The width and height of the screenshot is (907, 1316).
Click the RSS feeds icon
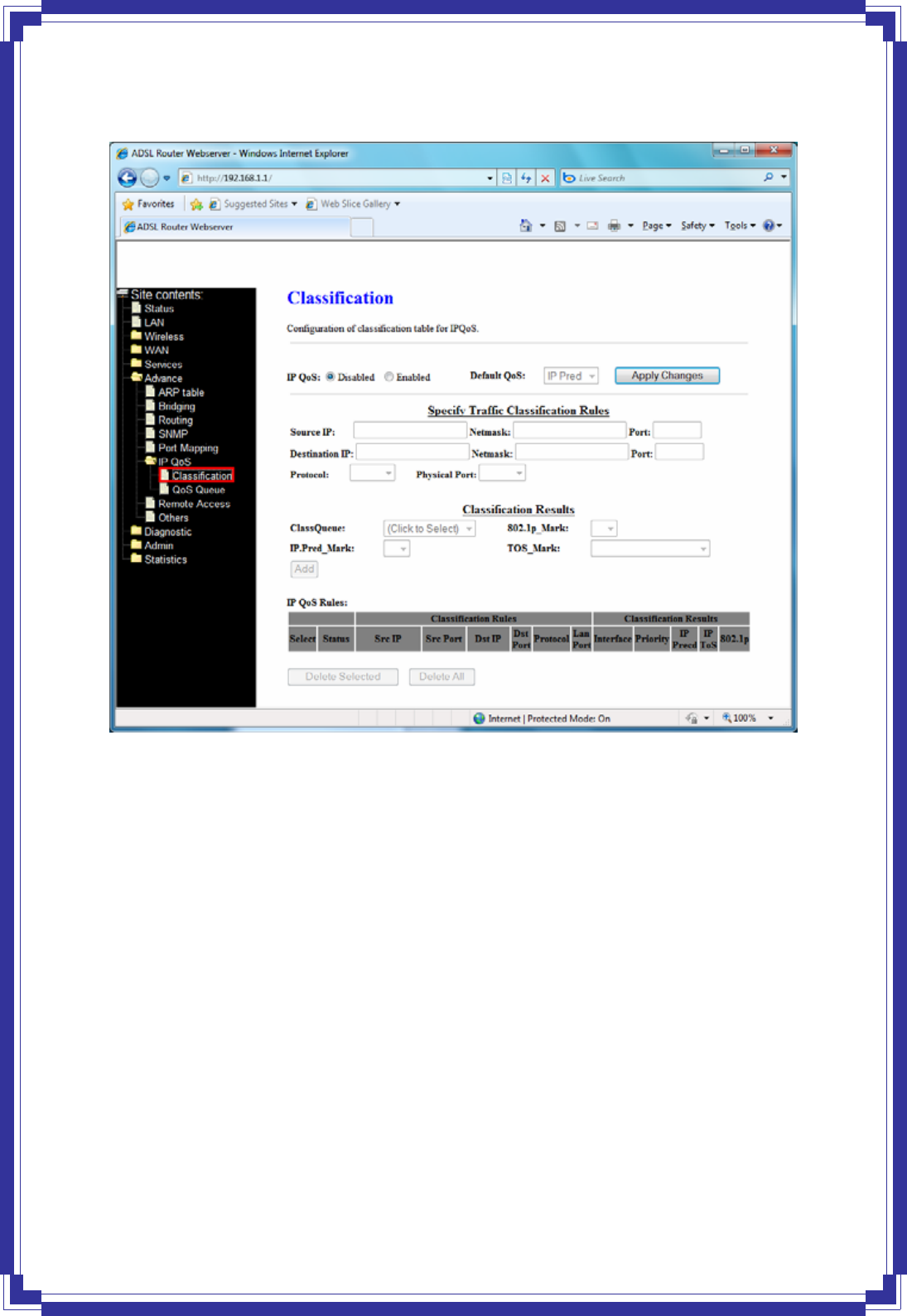(x=560, y=225)
